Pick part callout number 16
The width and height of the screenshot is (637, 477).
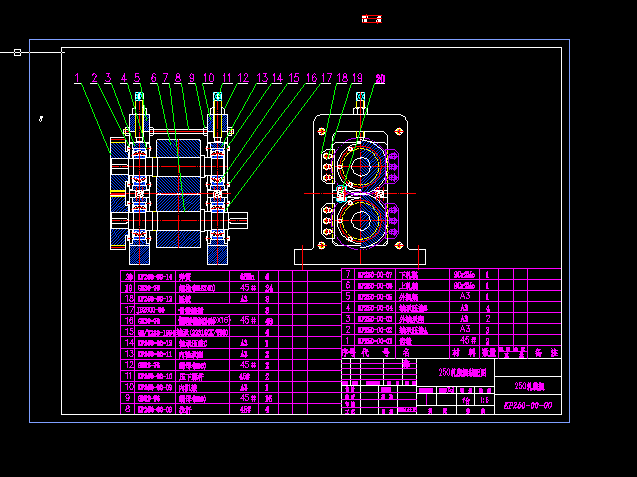pos(311,77)
